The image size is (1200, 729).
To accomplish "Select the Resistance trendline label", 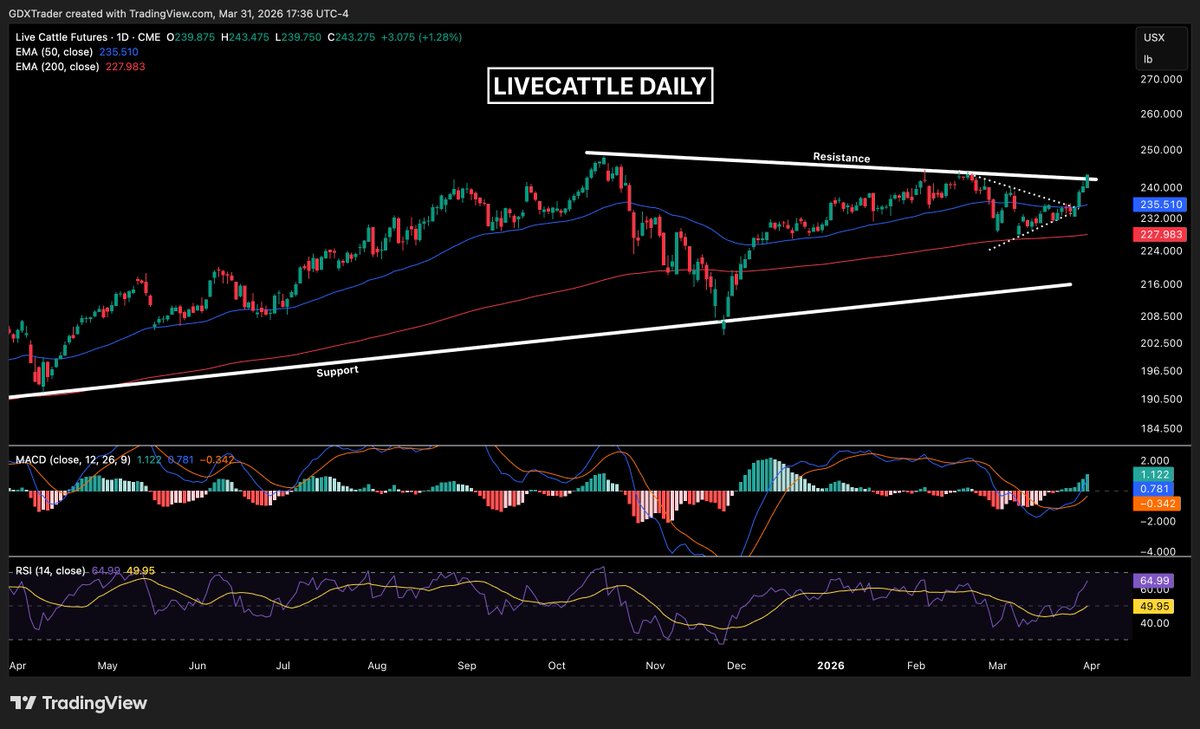I will [841, 158].
